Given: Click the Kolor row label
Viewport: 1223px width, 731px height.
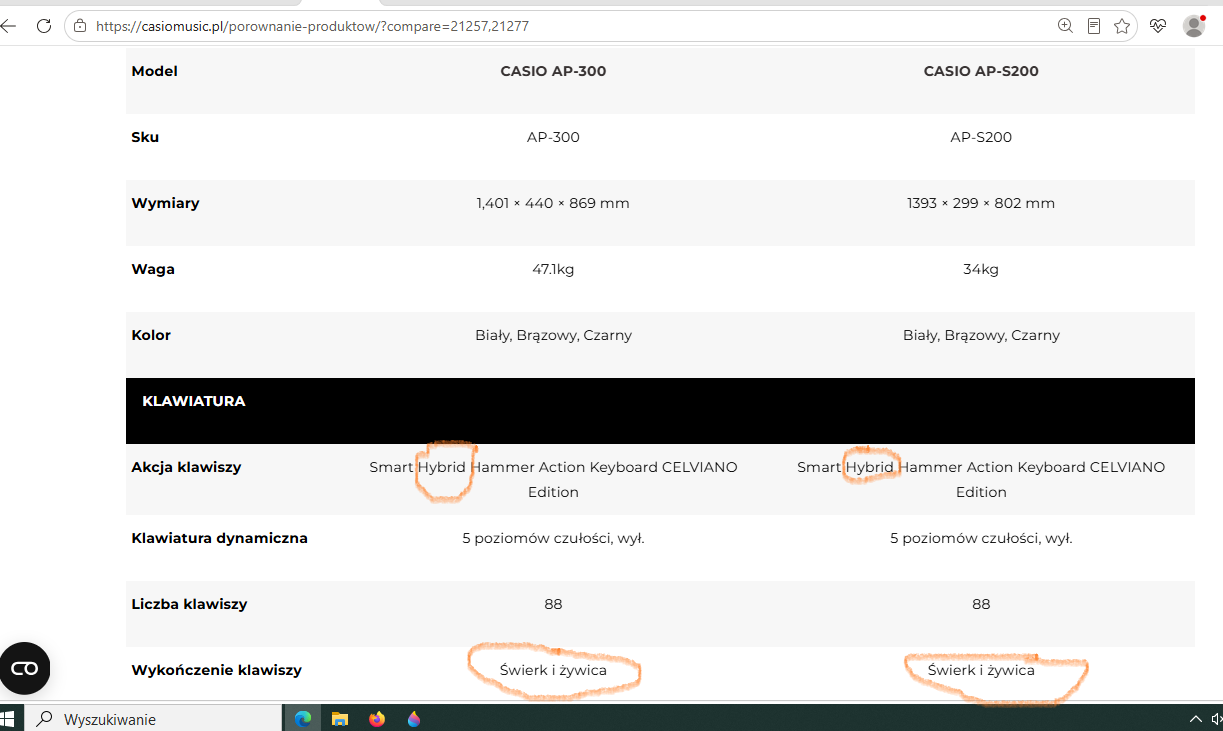Looking at the screenshot, I should pos(151,335).
